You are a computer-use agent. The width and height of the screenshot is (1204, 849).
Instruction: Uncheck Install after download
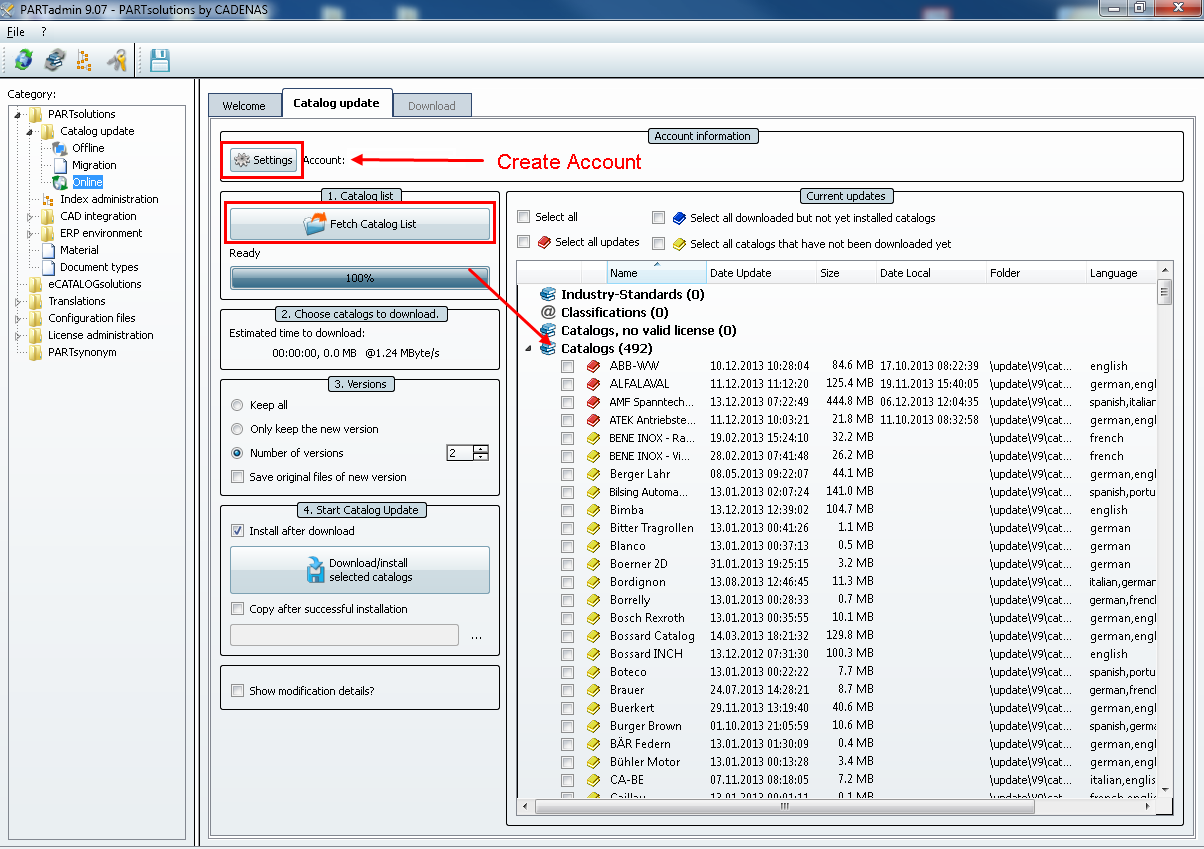[x=237, y=531]
